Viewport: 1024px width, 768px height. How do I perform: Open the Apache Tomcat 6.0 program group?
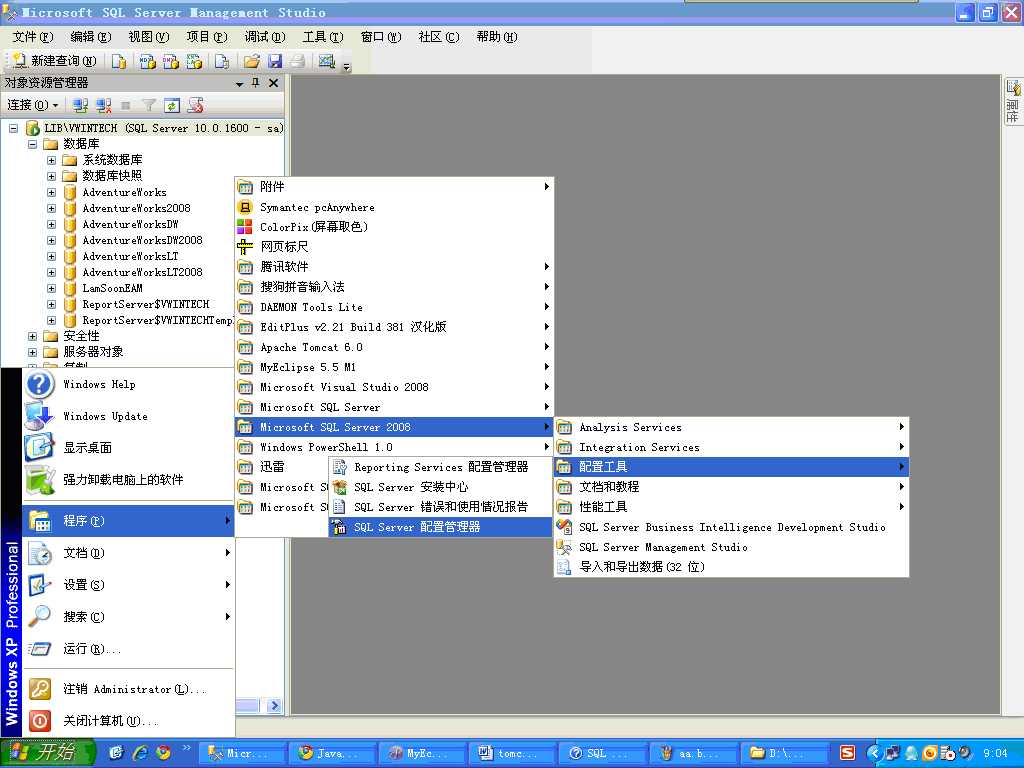pos(394,347)
